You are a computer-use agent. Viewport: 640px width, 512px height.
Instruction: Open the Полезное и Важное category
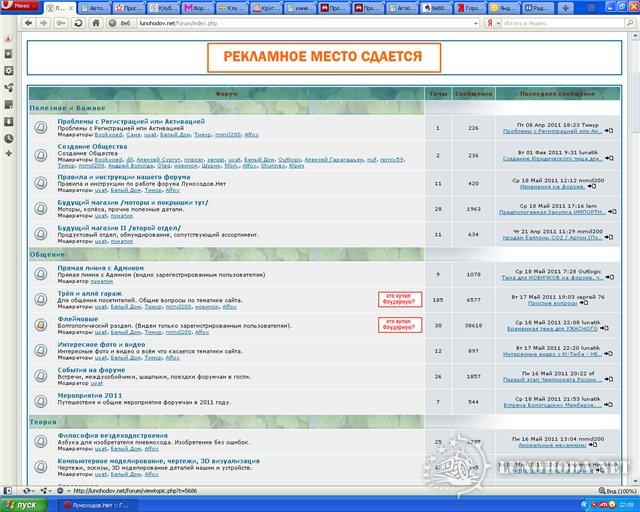(67, 108)
